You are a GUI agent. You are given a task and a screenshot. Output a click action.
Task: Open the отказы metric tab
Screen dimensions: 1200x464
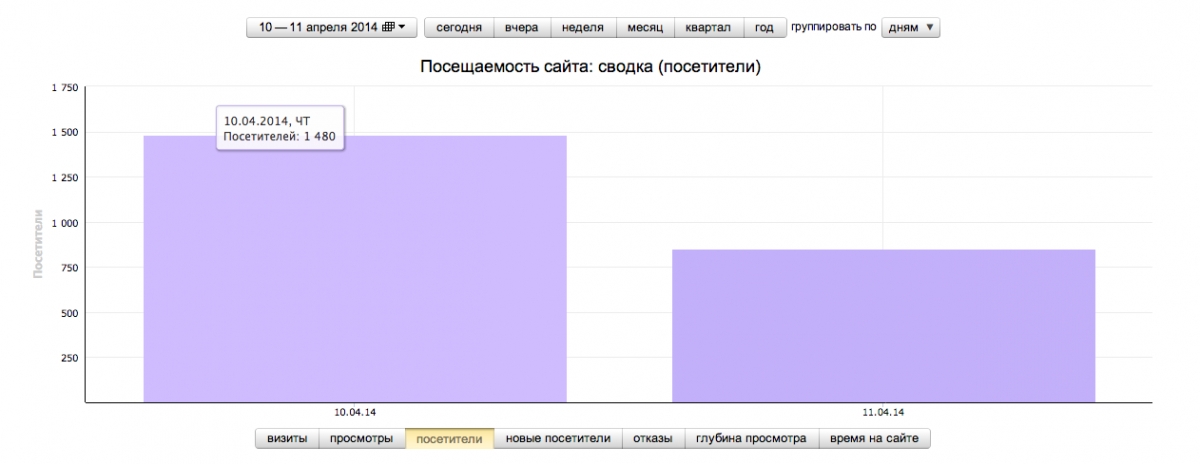coord(653,438)
